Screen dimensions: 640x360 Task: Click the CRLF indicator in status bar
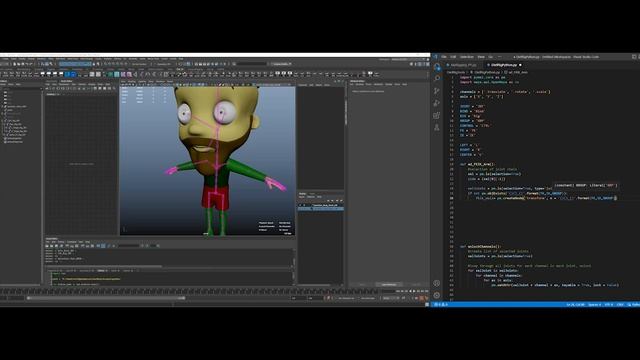[x=620, y=304]
